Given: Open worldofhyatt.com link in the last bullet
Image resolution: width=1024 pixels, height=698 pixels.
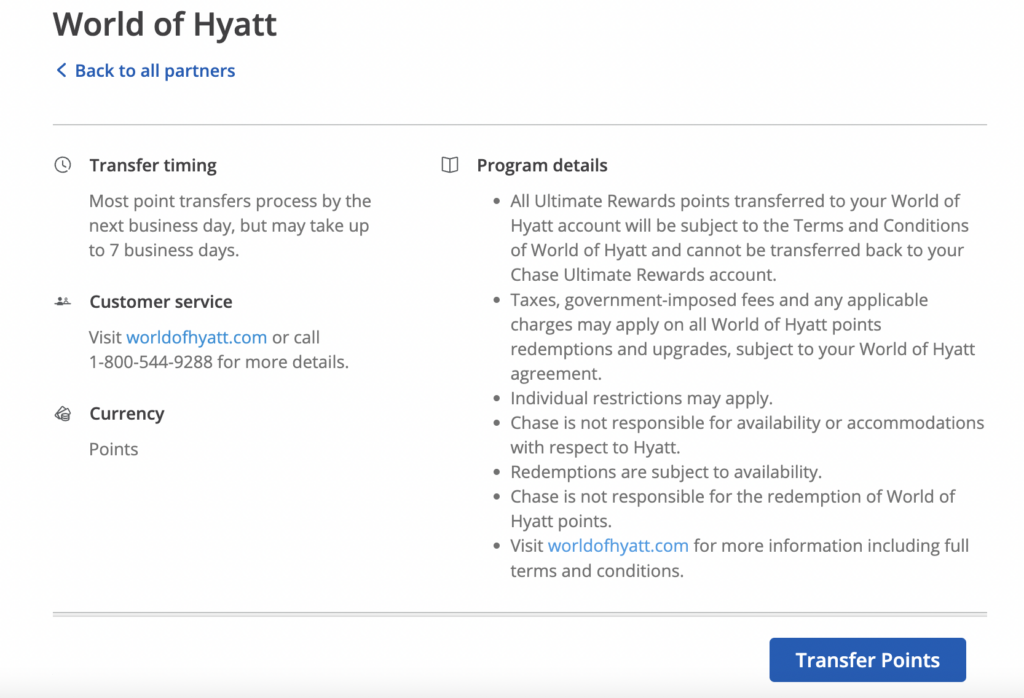Looking at the screenshot, I should (618, 545).
